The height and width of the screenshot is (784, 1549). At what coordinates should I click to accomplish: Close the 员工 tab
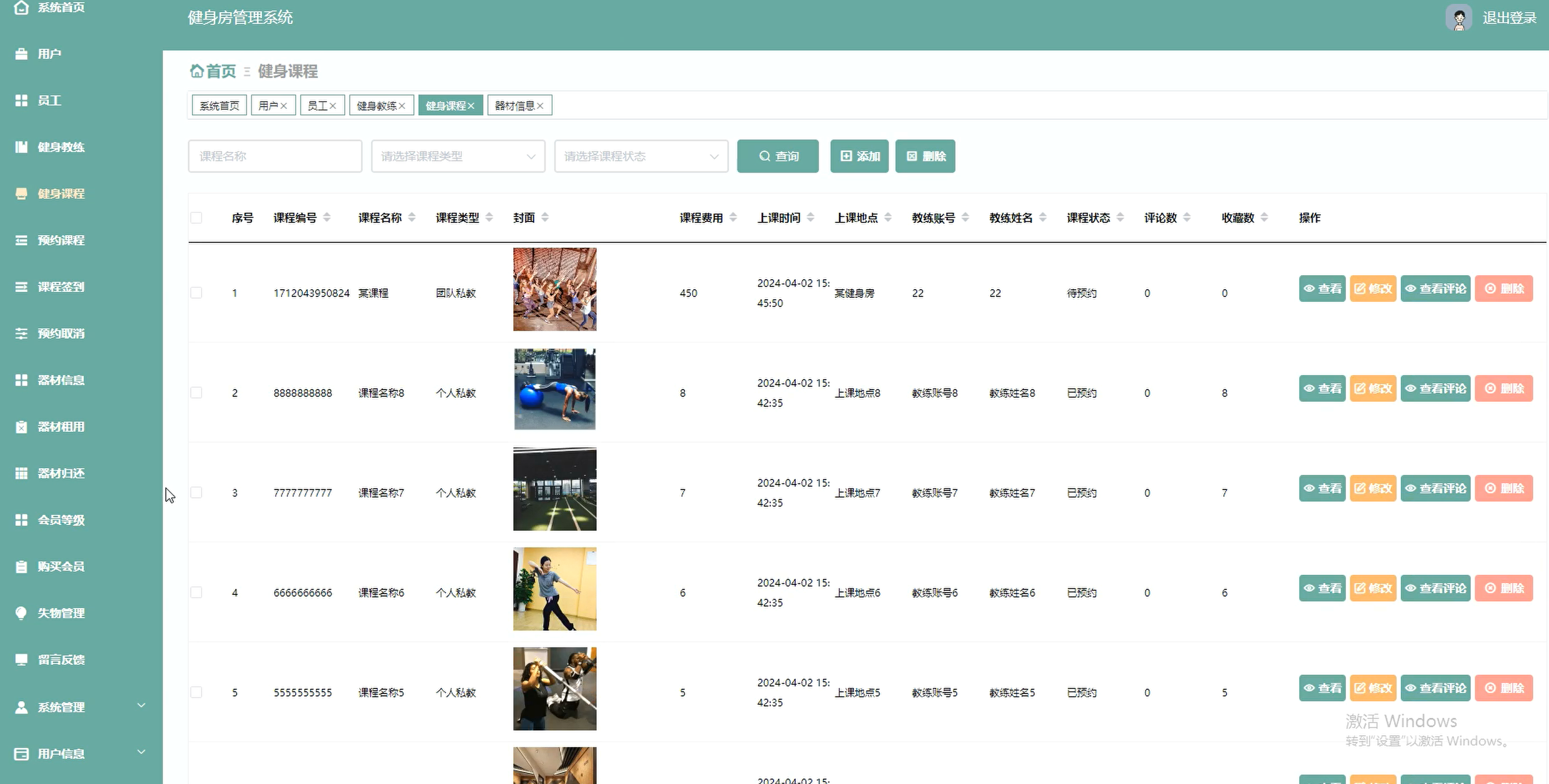[332, 106]
